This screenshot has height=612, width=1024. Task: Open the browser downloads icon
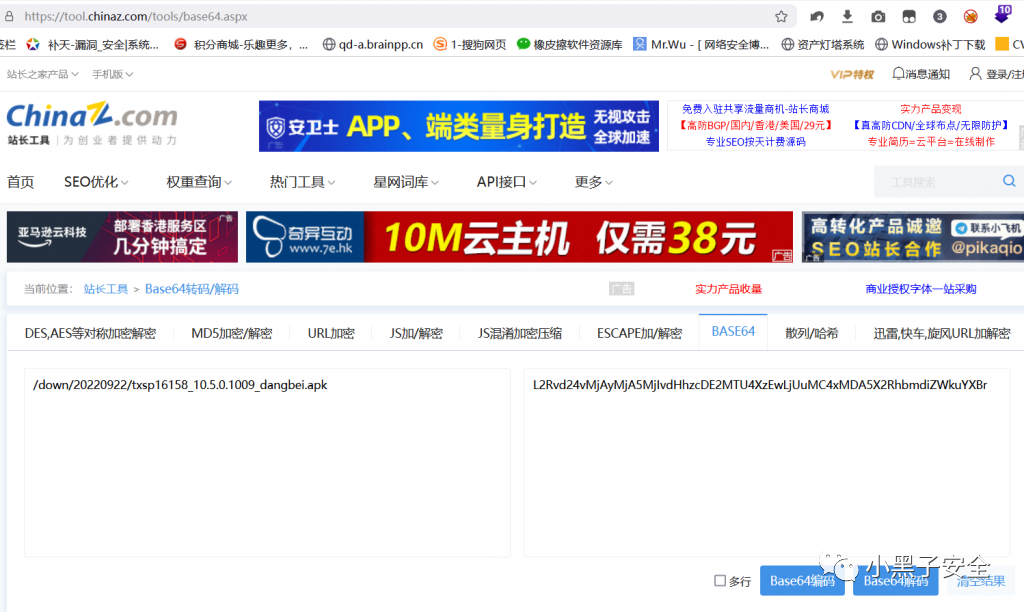coord(847,17)
